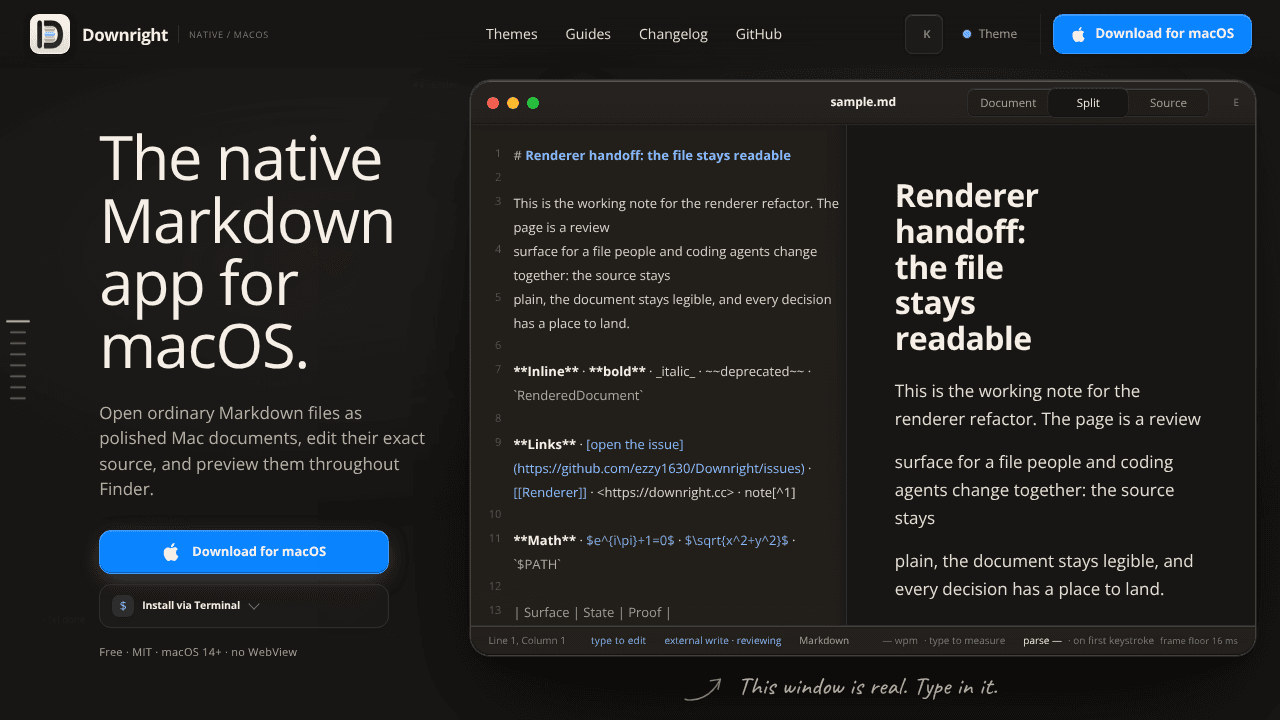
Task: Click the Downright logo icon
Action: pos(50,34)
